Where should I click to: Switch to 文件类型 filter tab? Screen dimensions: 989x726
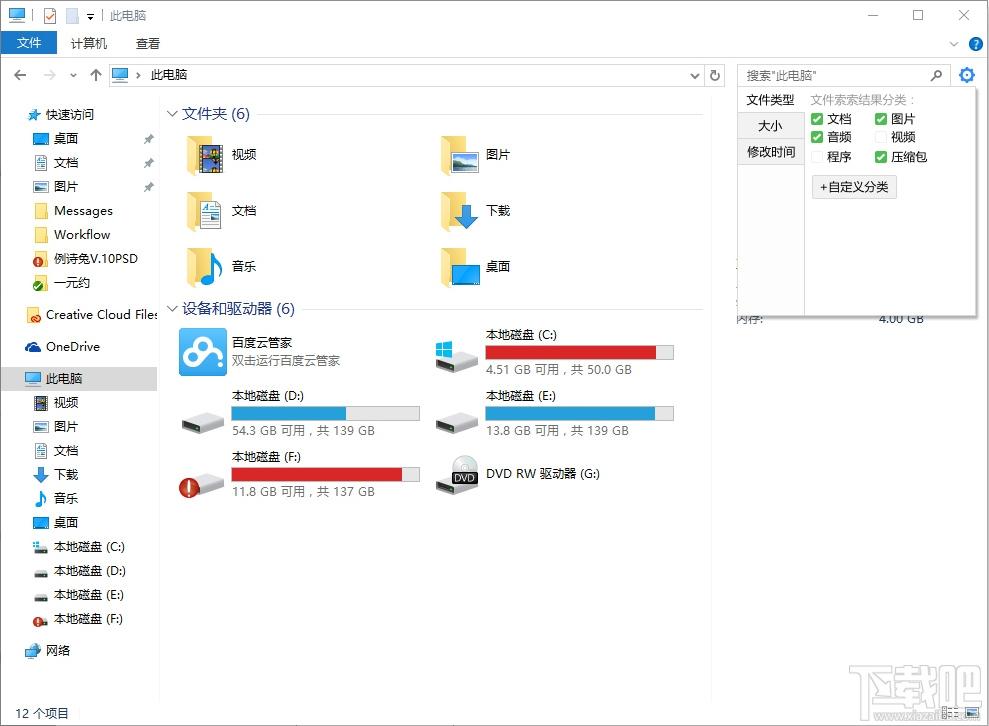[771, 100]
